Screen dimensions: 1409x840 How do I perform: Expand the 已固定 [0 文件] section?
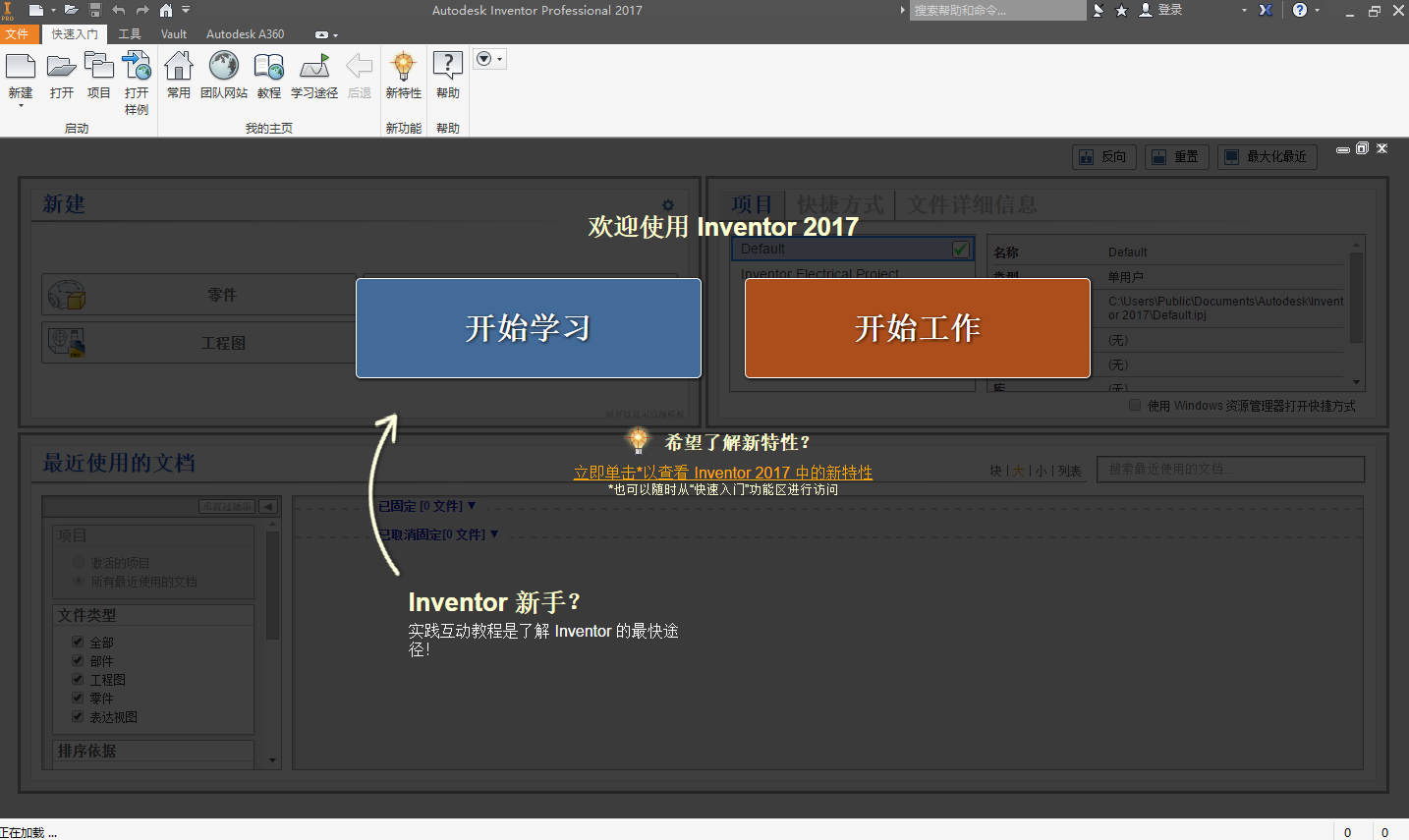[x=424, y=504]
